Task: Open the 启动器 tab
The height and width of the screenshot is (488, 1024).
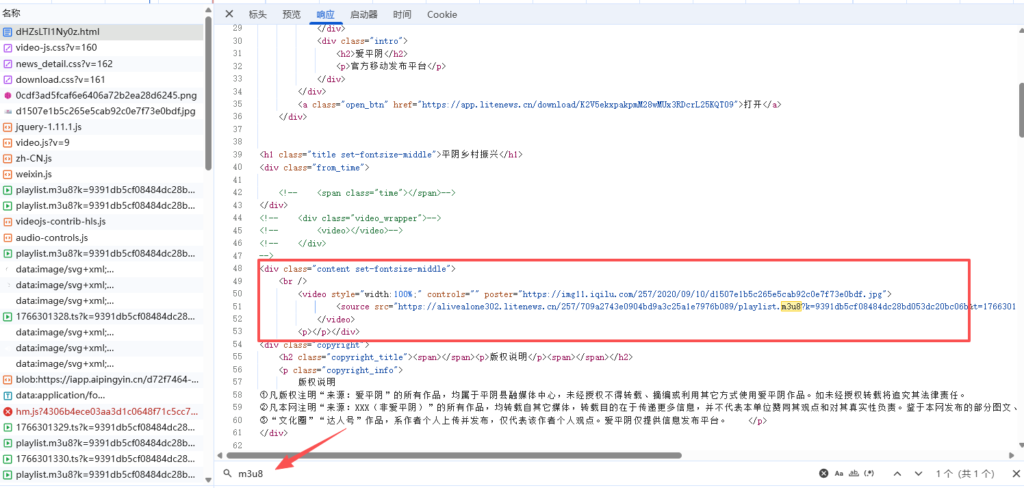Action: point(364,14)
